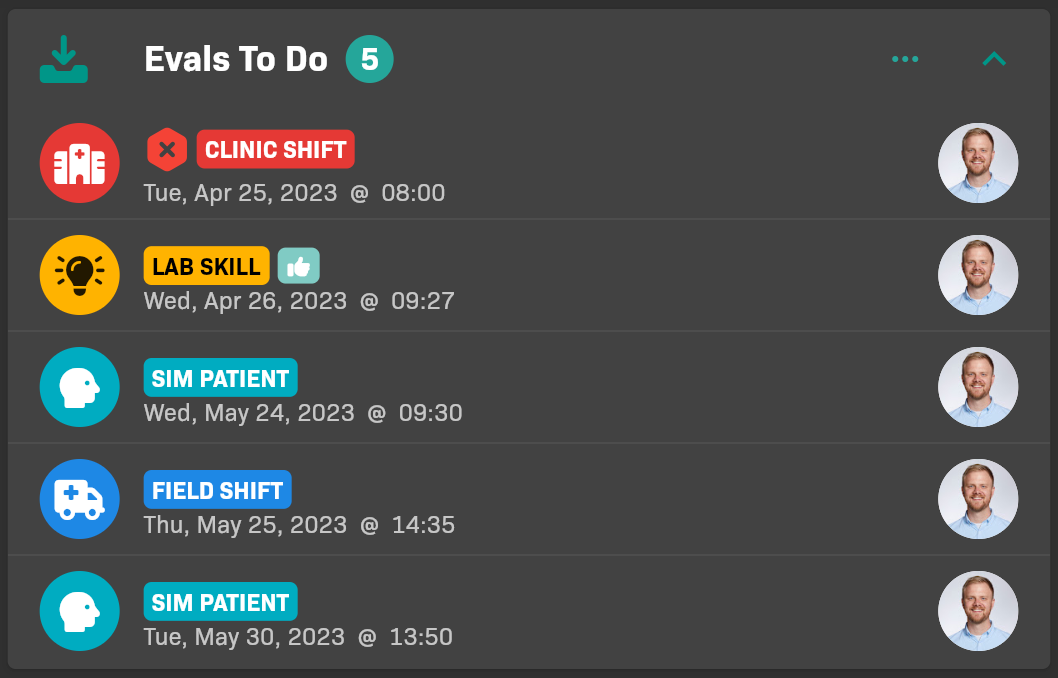Click the Evals To Do heading
The width and height of the screenshot is (1058, 678).
click(x=236, y=60)
